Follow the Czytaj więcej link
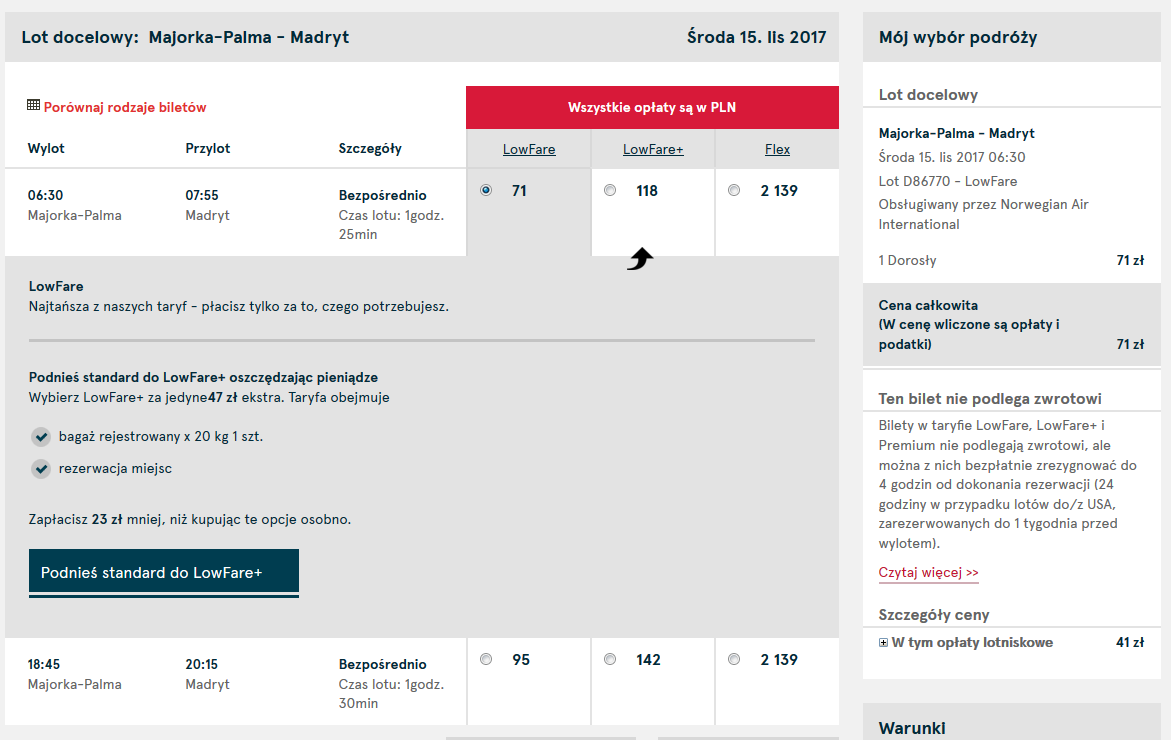Screen dimensions: 1171x740 click(x=928, y=573)
